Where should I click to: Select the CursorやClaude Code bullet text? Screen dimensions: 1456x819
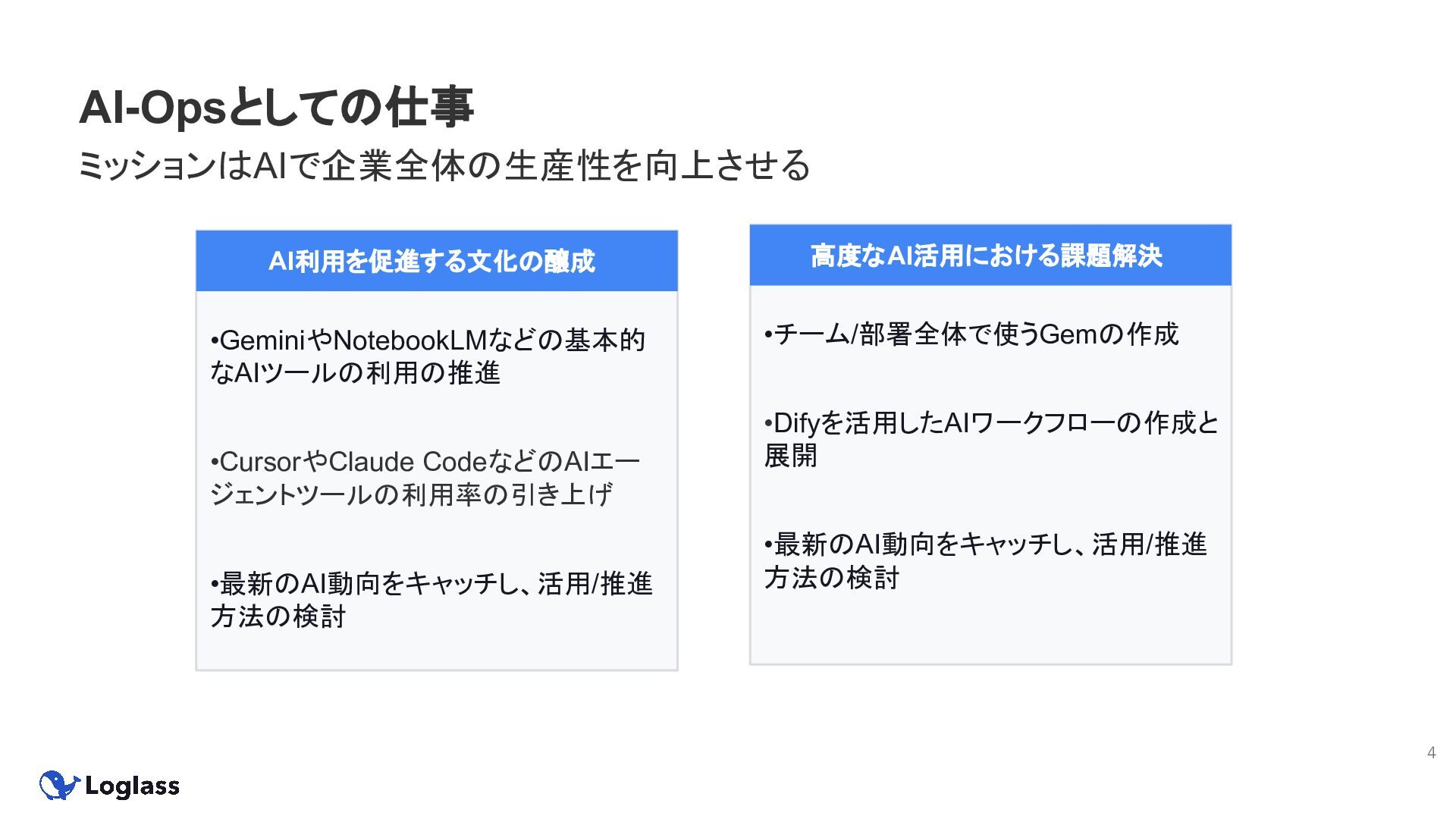425,478
